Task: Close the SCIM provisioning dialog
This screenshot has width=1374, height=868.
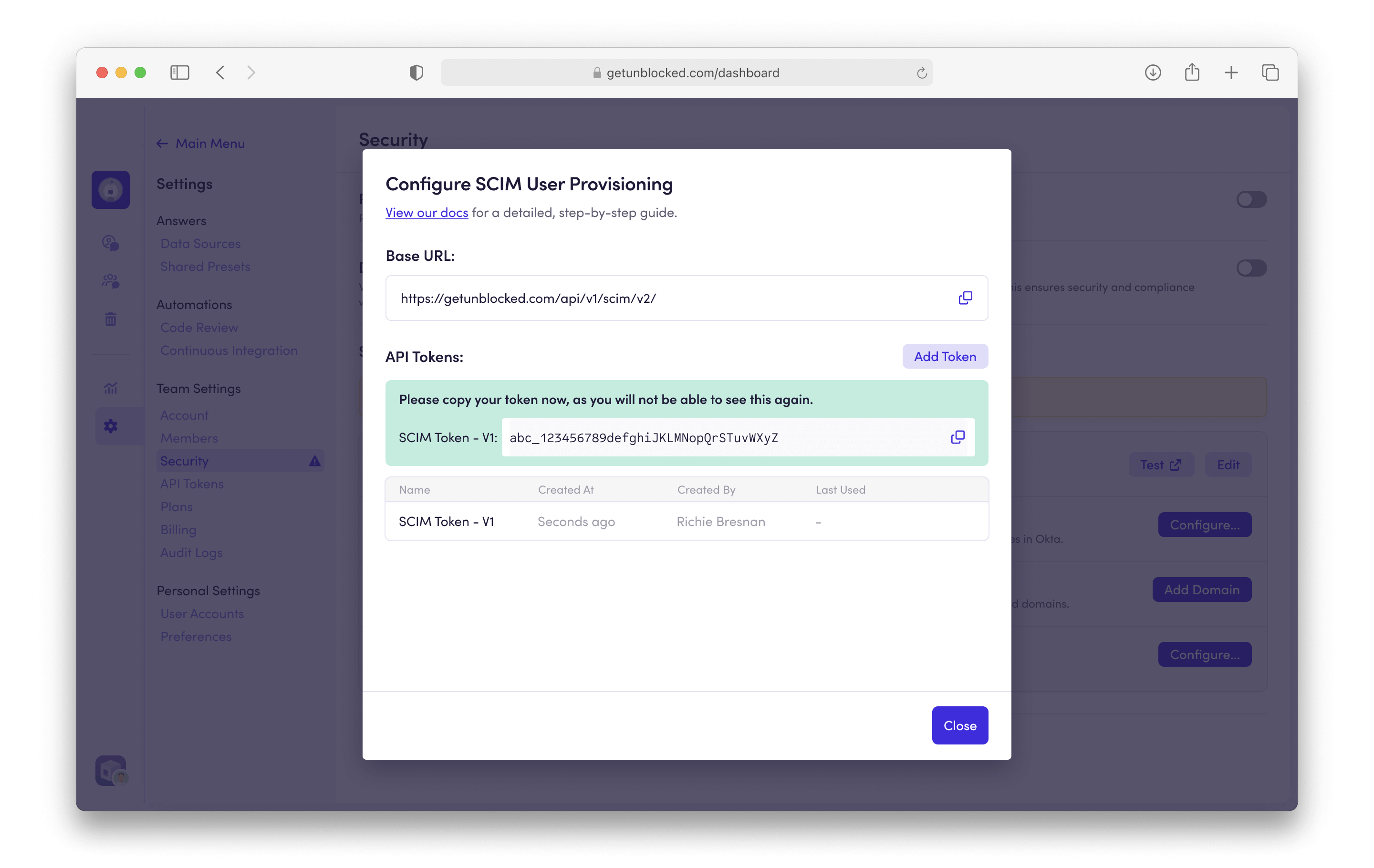Action: coord(960,725)
